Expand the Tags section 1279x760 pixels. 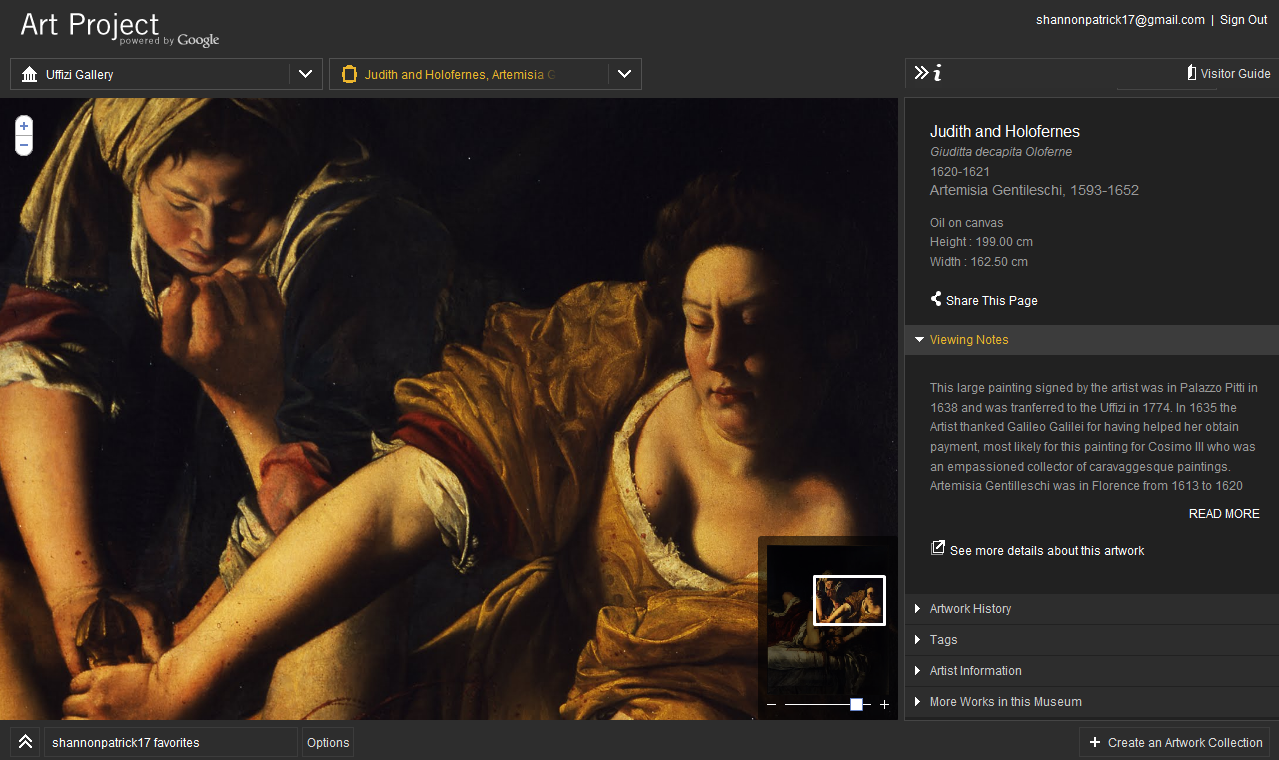[1092, 640]
